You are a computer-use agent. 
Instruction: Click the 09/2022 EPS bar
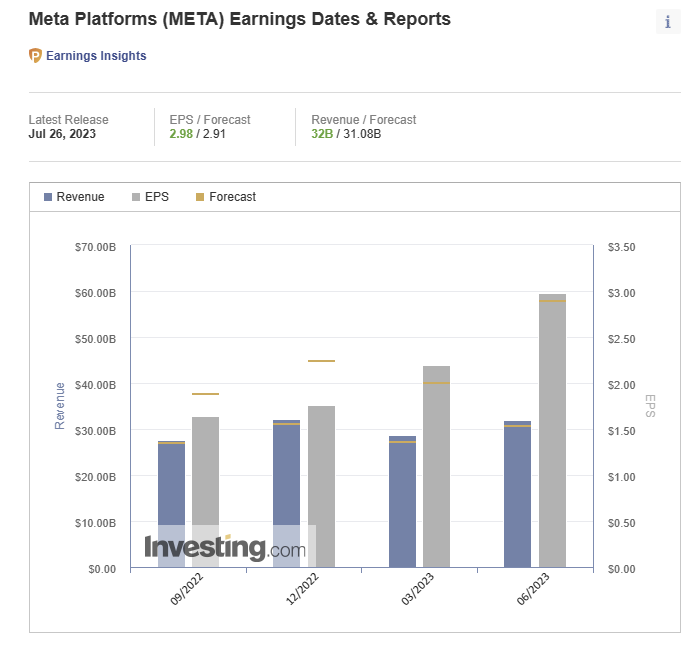[x=205, y=492]
